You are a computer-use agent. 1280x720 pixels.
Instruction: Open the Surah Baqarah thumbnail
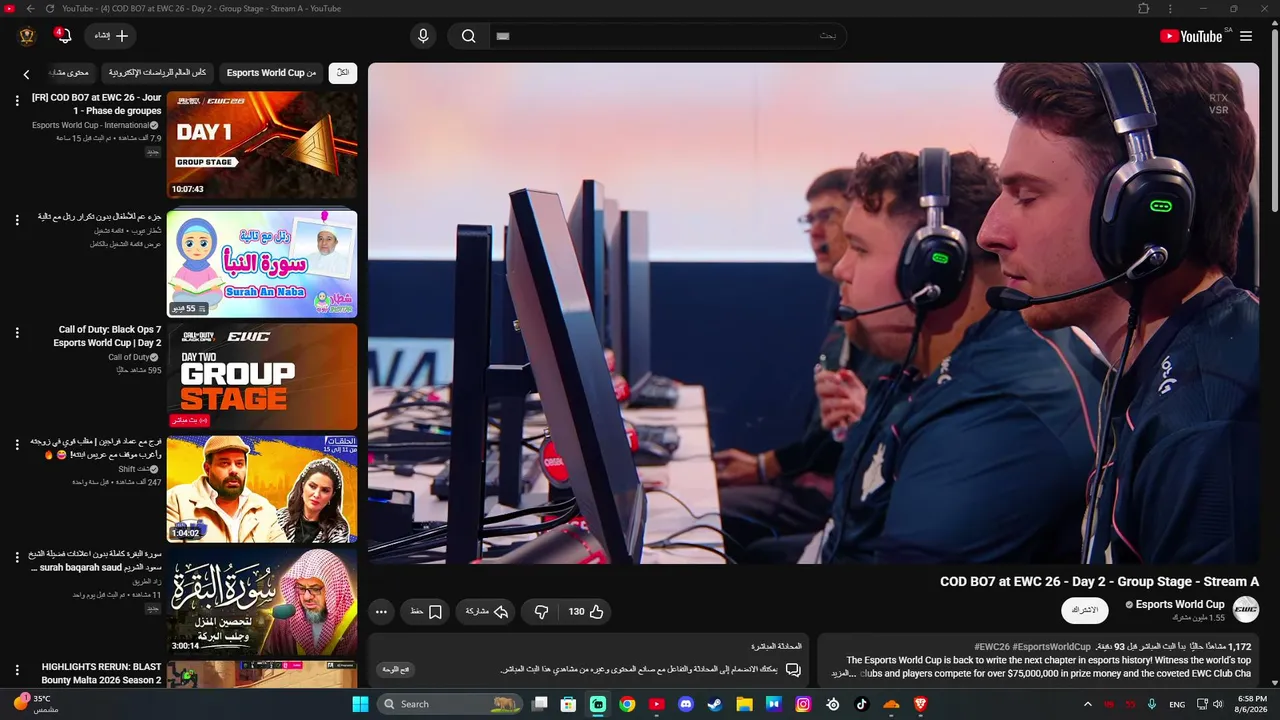[x=262, y=601]
